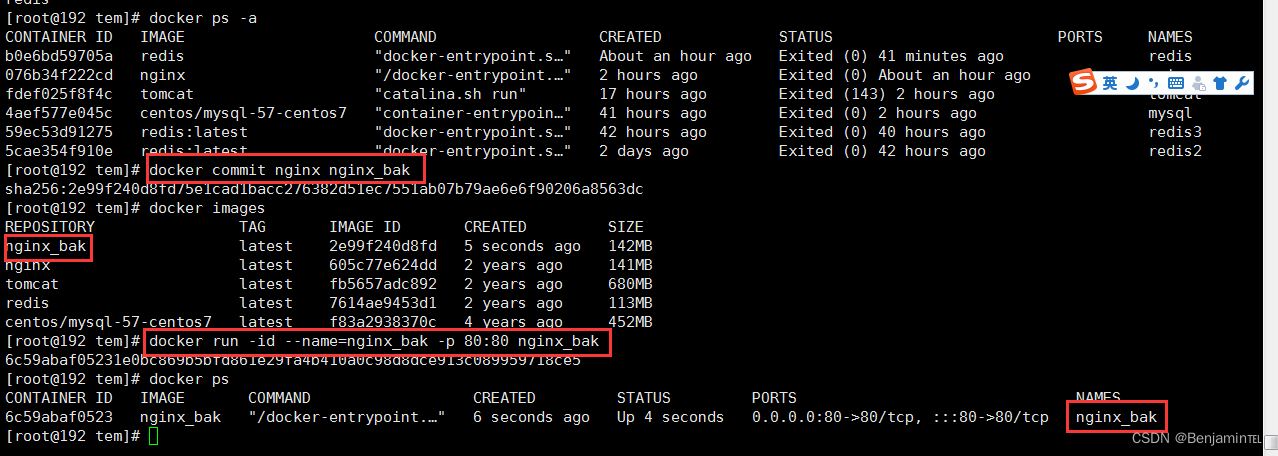Select container ID 4aef577e045c
This screenshot has width=1278, height=456.
pyautogui.click(x=59, y=113)
